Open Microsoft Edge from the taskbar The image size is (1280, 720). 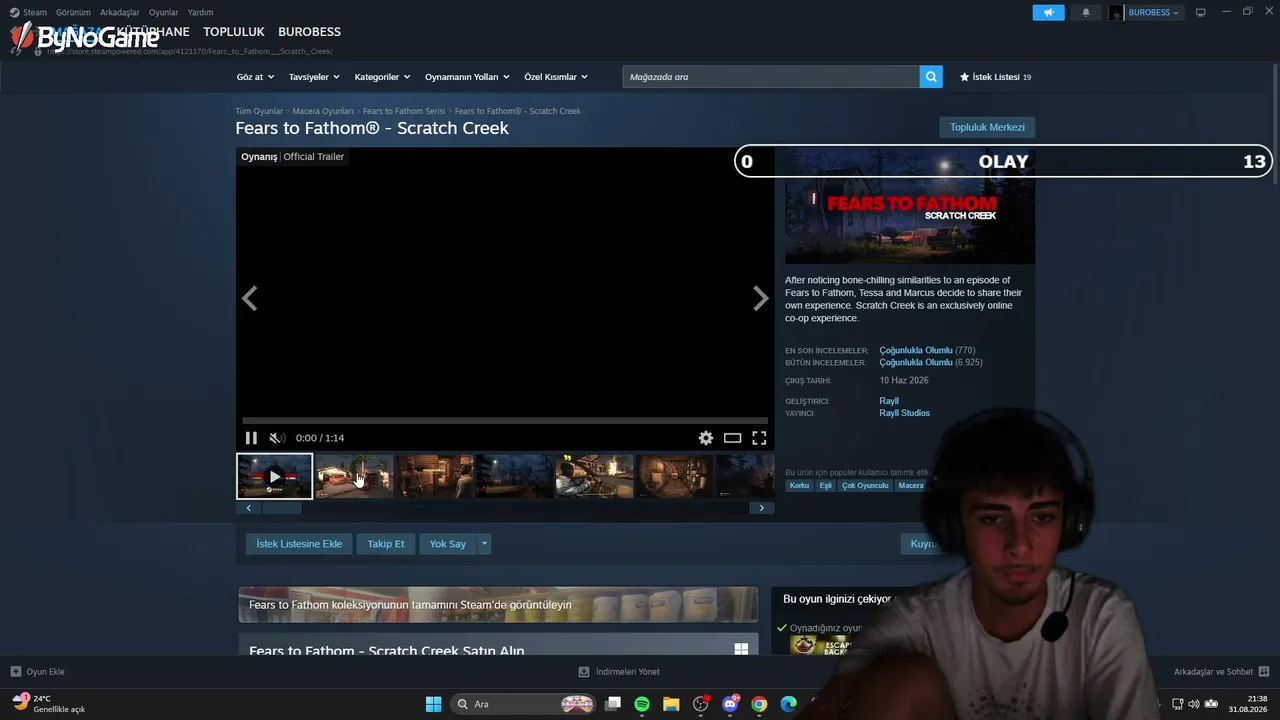(788, 704)
